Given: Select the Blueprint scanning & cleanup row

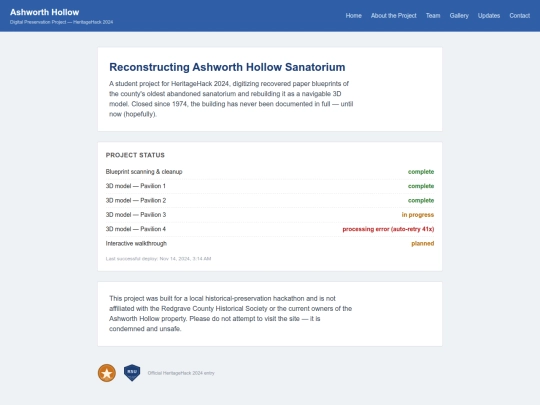Looking at the screenshot, I should [270, 172].
